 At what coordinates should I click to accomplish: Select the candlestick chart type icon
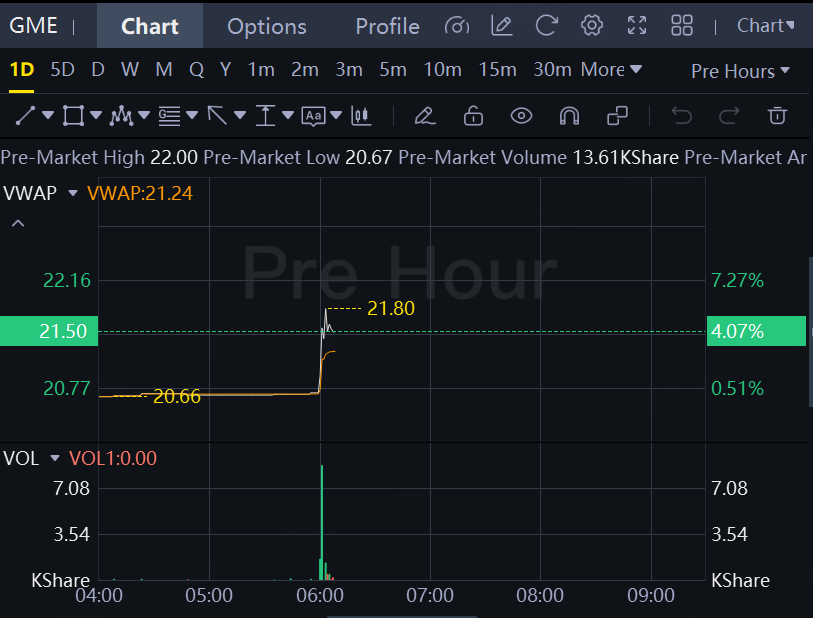click(361, 116)
